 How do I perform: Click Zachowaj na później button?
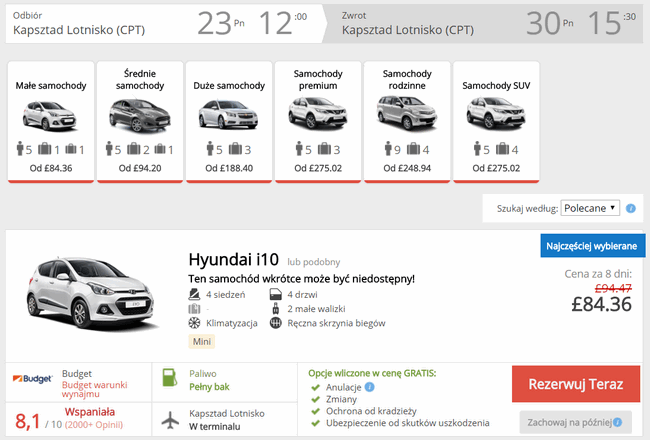575,422
